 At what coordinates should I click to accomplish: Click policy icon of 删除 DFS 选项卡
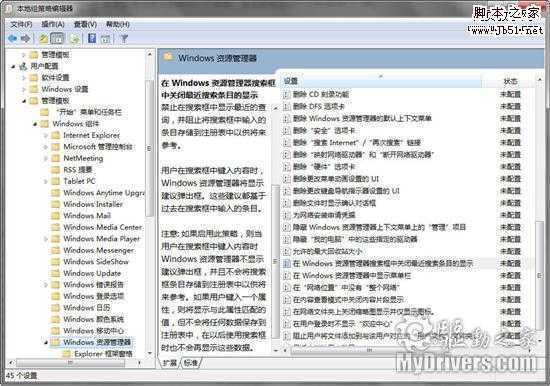point(287,106)
